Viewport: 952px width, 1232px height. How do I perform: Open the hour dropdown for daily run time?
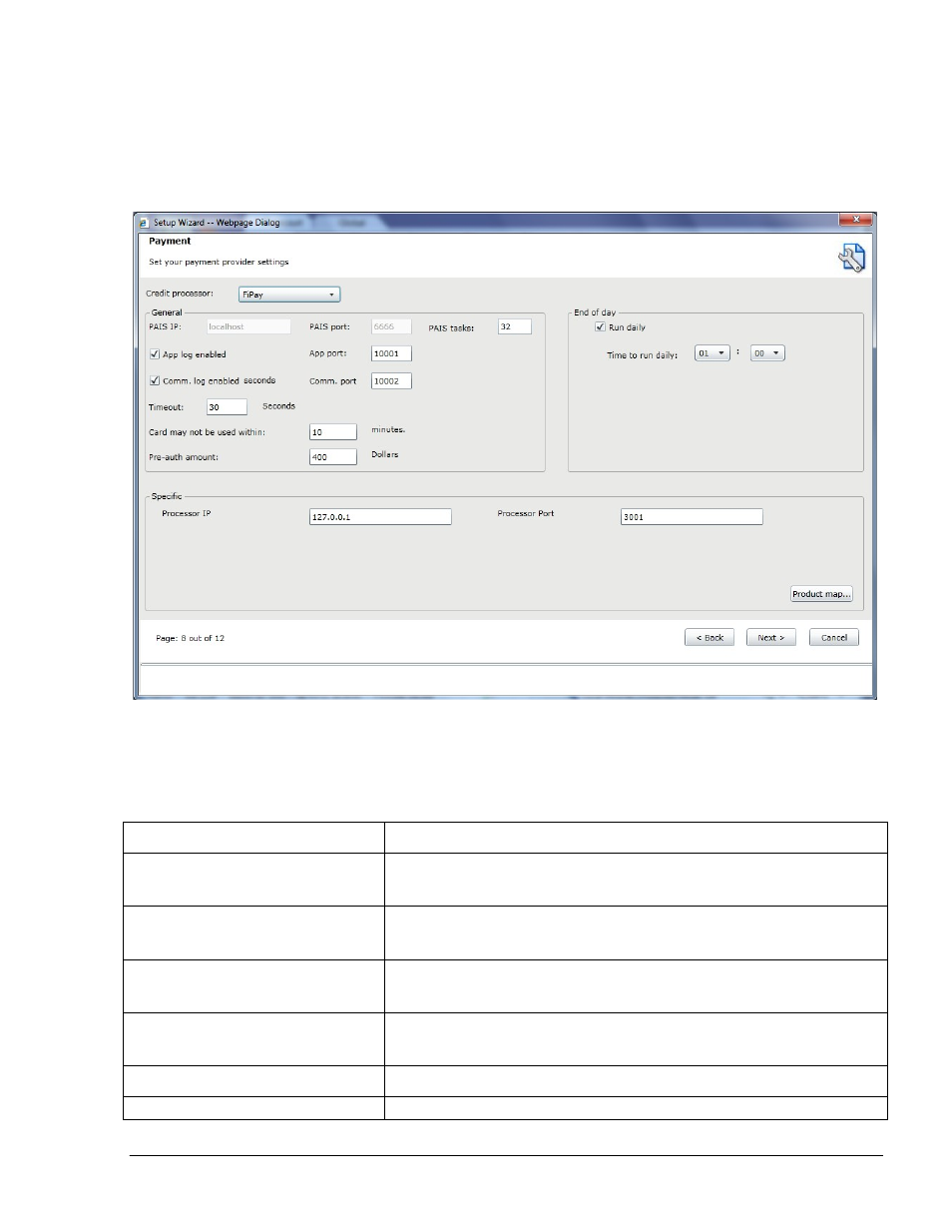coord(713,353)
